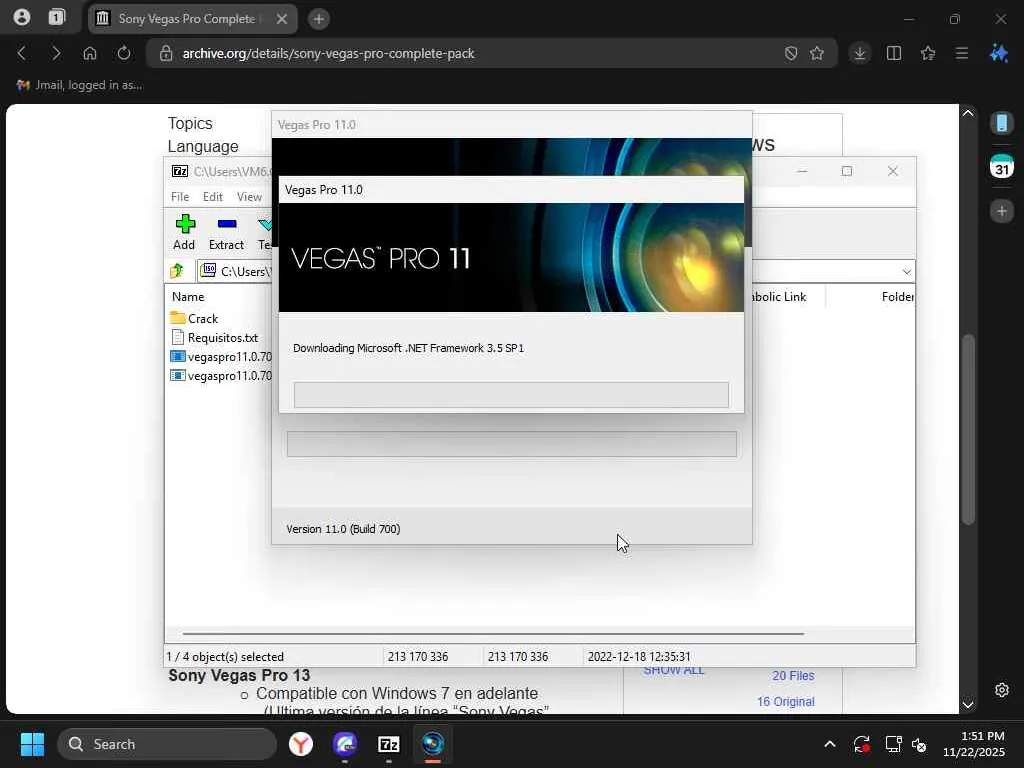Click the 7-Zip horizontal scrollbar
1024x768 pixels.
[493, 633]
